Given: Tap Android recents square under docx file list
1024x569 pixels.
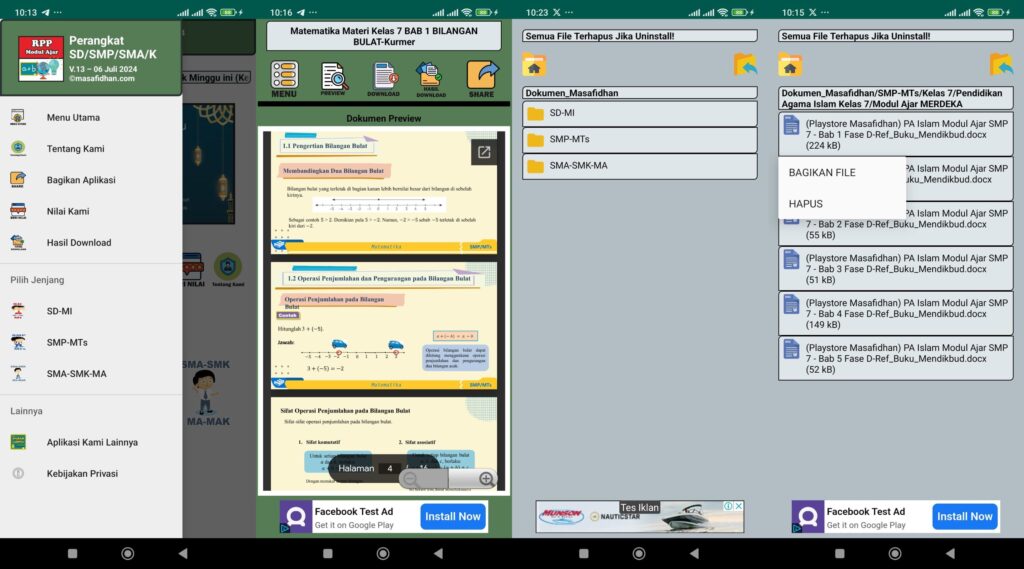Looking at the screenshot, I should tap(840, 553).
